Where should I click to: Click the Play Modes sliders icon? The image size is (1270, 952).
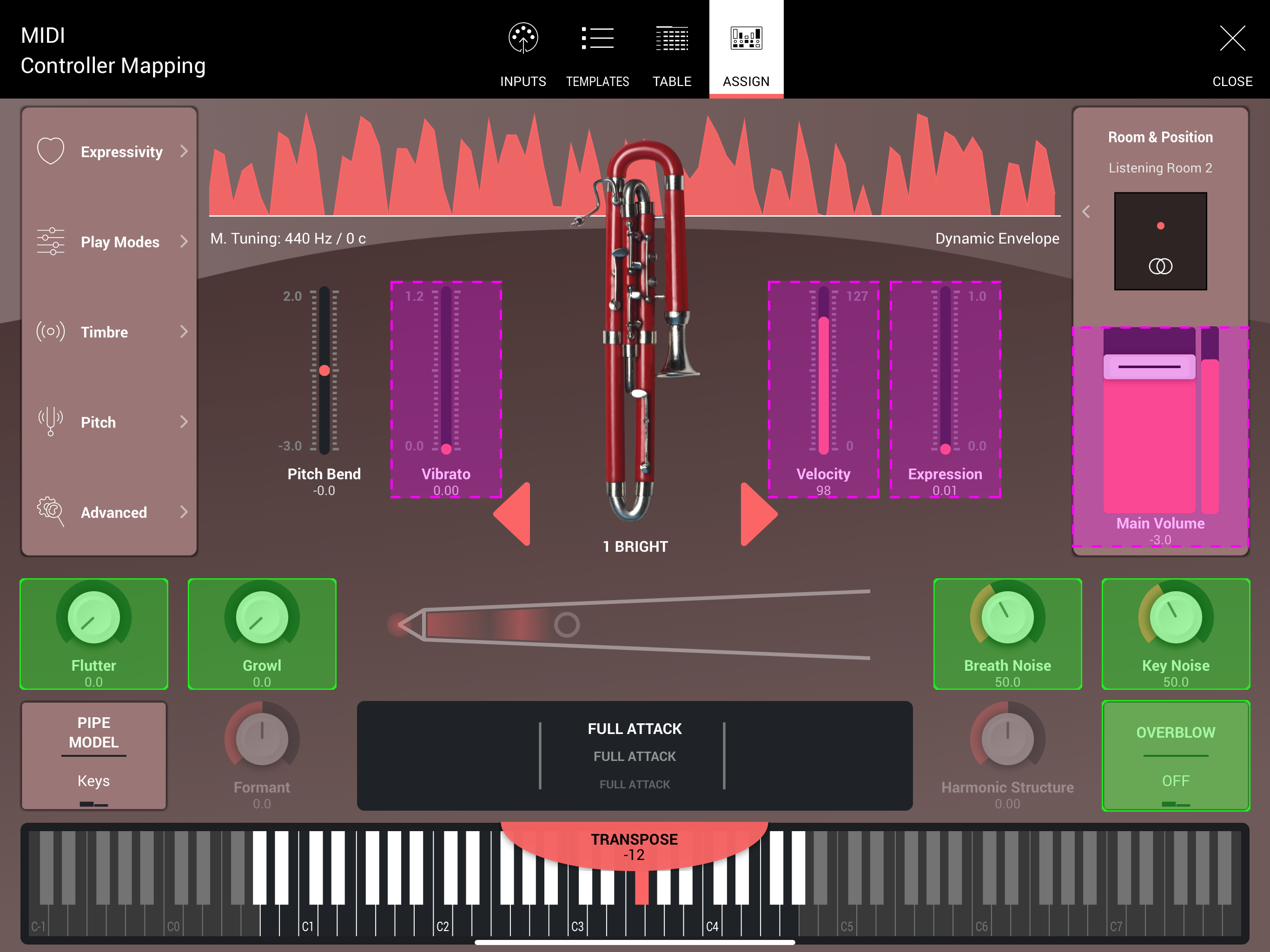tap(51, 241)
